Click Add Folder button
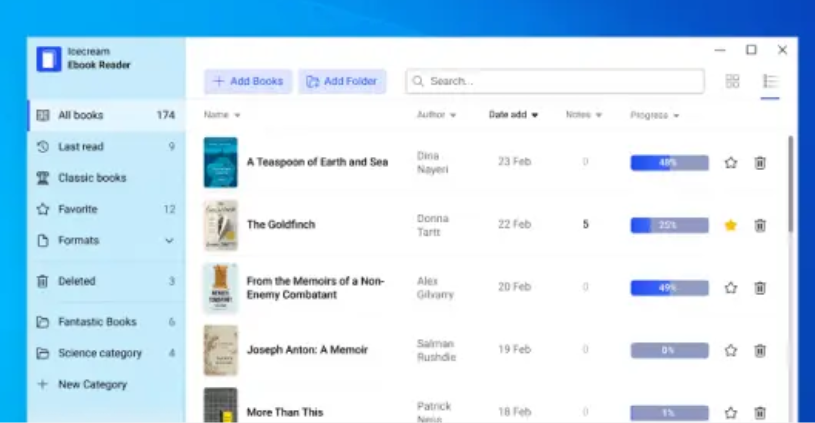 click(x=342, y=81)
